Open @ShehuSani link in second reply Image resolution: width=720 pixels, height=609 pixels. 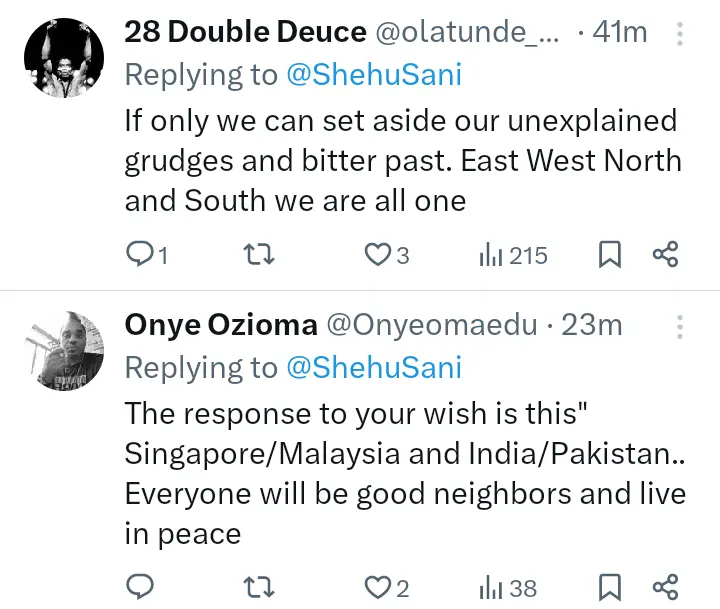tap(374, 367)
